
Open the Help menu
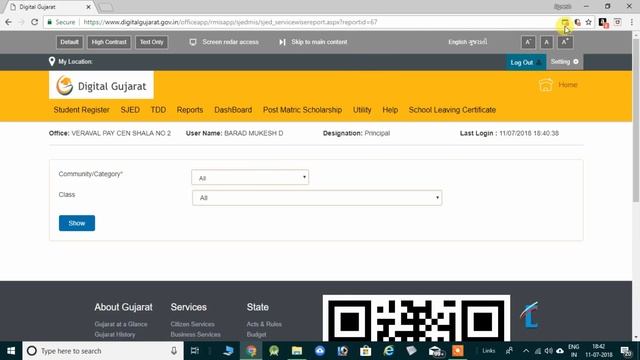click(x=390, y=110)
